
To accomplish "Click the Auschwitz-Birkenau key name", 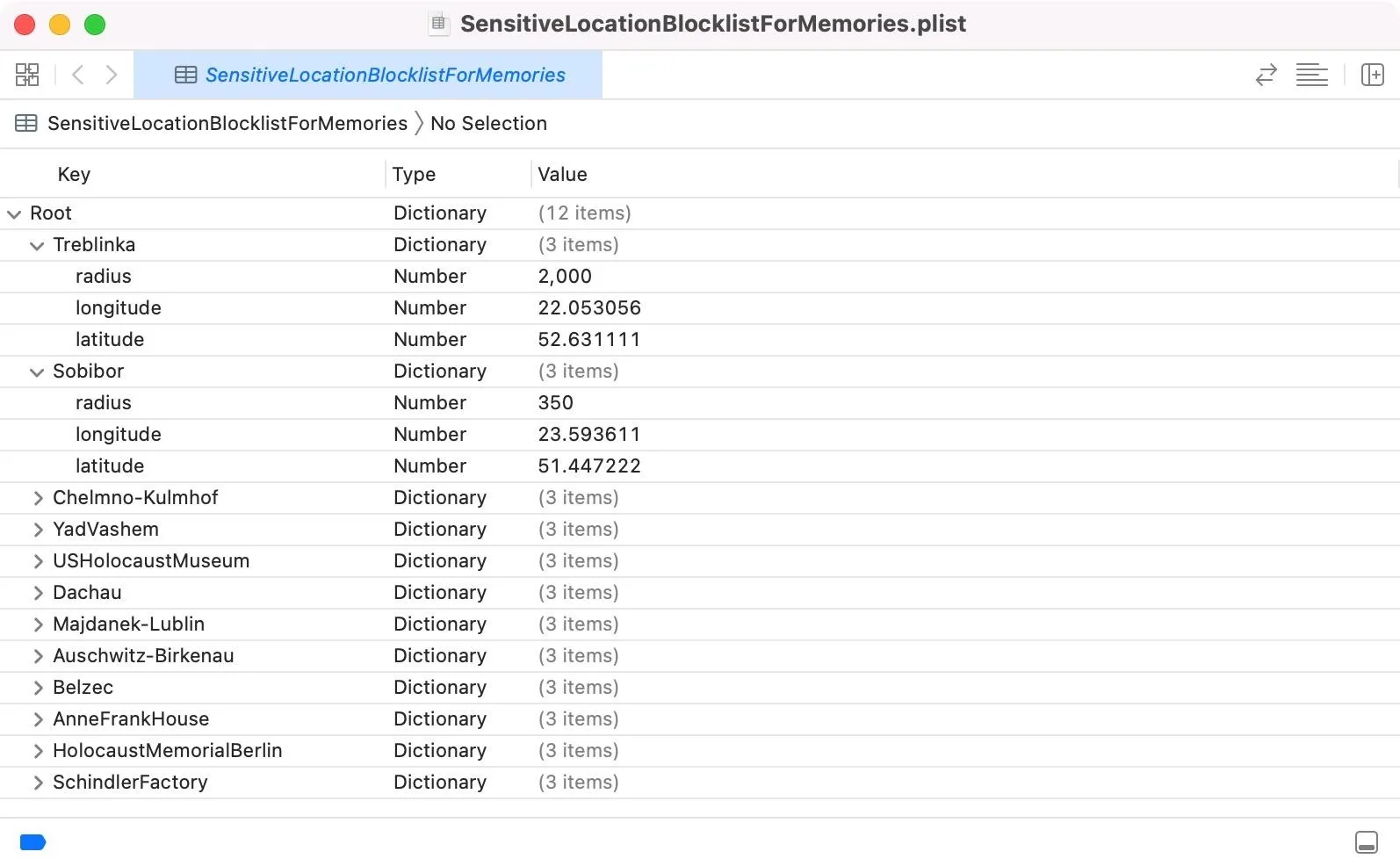I will (x=143, y=655).
